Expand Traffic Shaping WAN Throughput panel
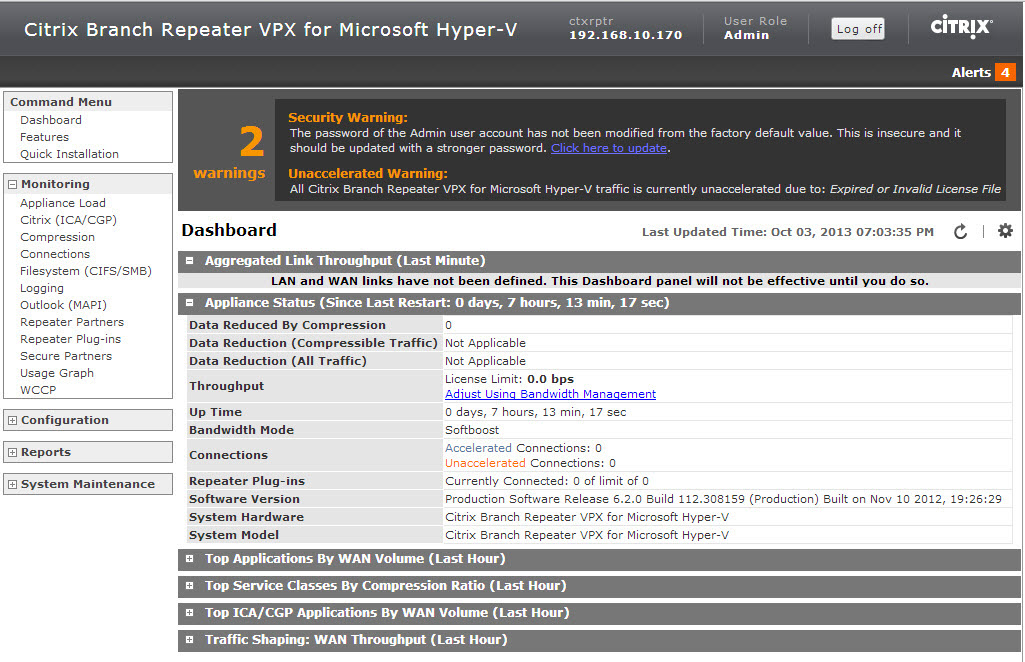Screen dimensions: 1025x662 click(190, 640)
